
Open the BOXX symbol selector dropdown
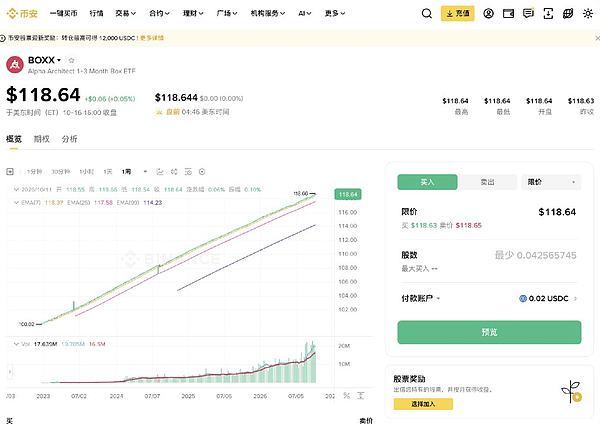pyautogui.click(x=59, y=60)
